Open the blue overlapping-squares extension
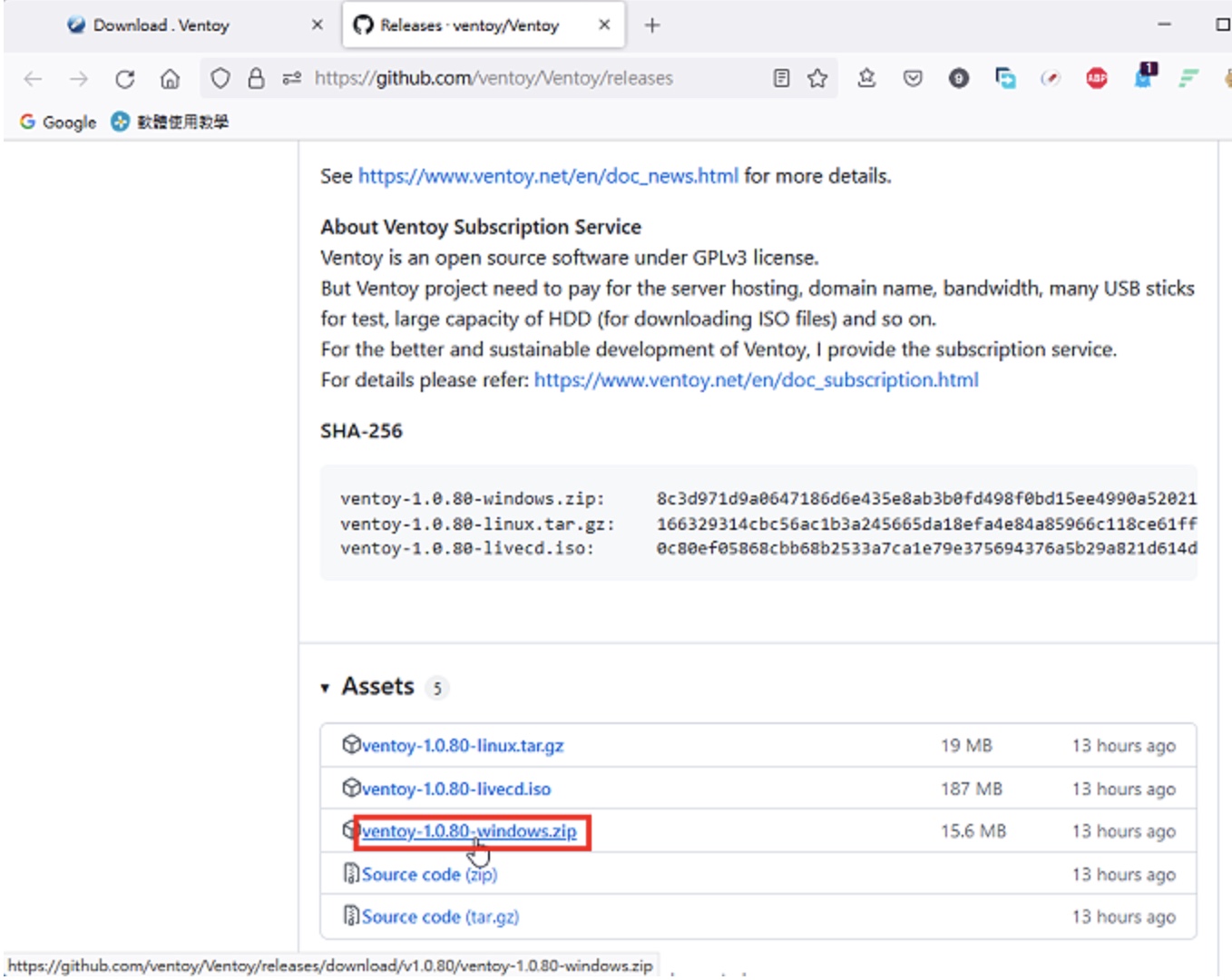The height and width of the screenshot is (980, 1232). (x=1005, y=79)
